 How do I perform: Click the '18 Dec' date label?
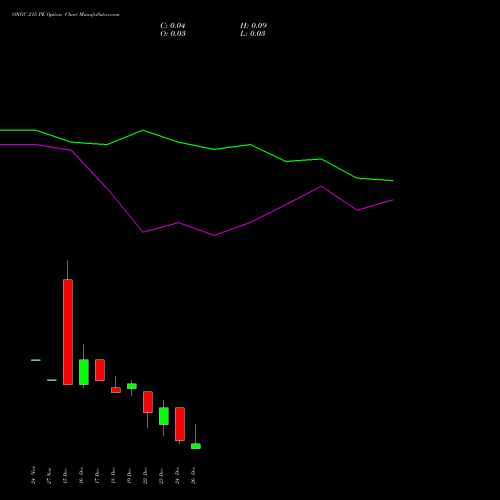[x=113, y=475]
